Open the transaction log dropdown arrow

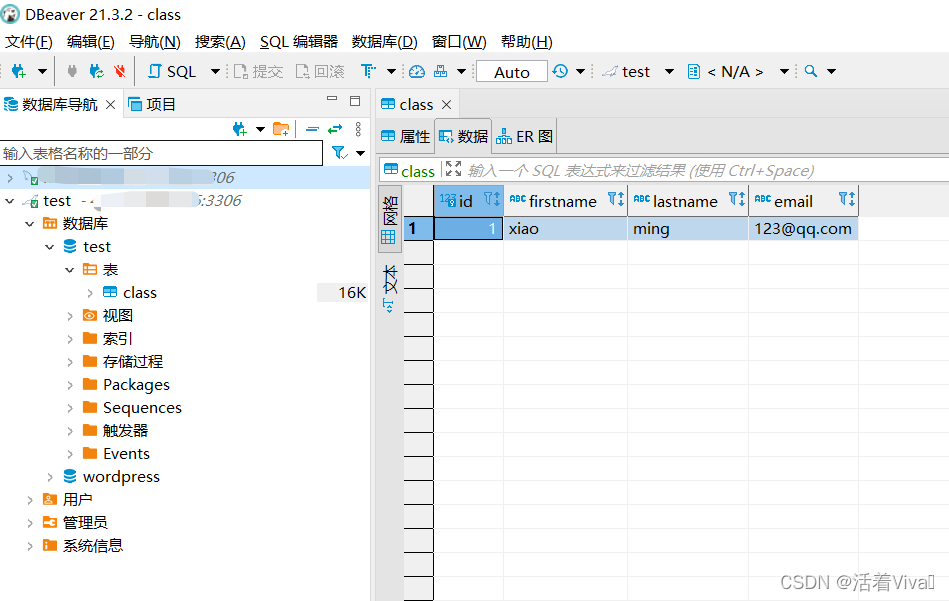point(580,71)
